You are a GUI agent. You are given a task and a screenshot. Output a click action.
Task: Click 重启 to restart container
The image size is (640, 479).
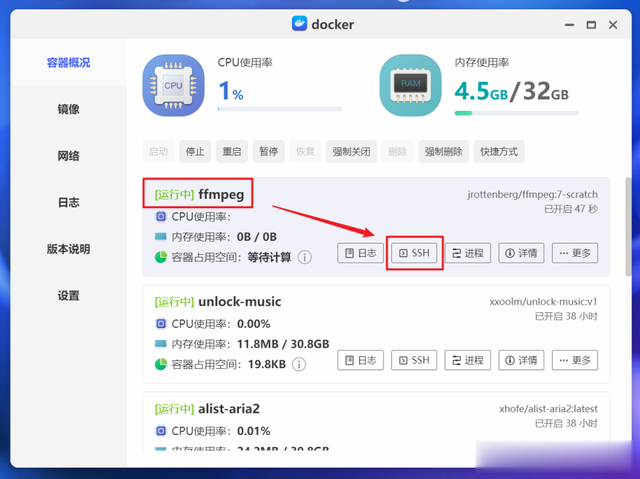(232, 151)
